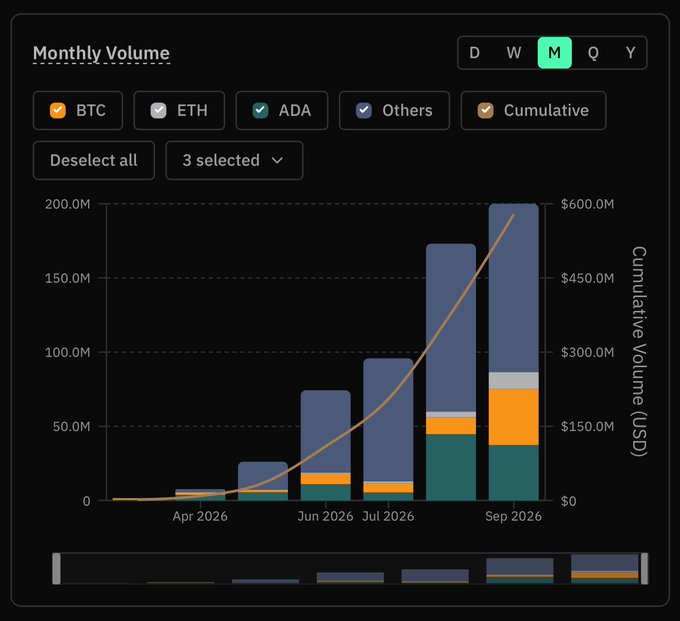
Task: Grab the left range slider handle
Action: [56, 569]
